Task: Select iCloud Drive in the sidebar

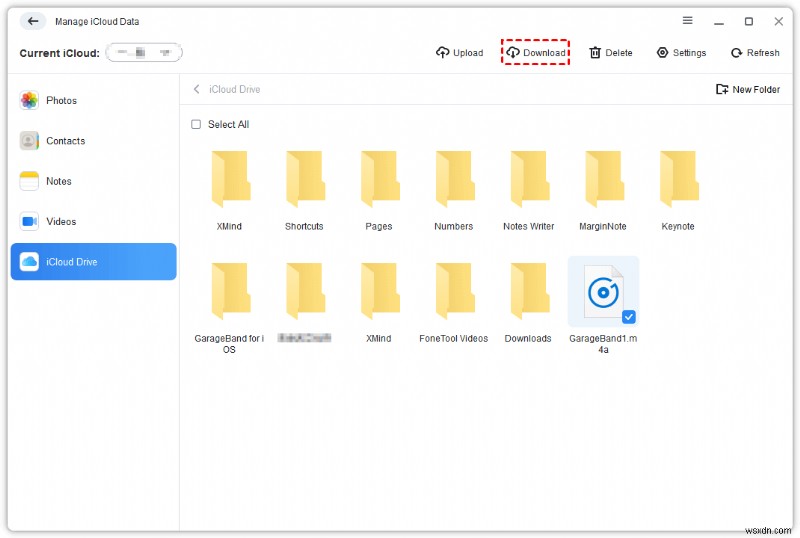Action: 93,261
